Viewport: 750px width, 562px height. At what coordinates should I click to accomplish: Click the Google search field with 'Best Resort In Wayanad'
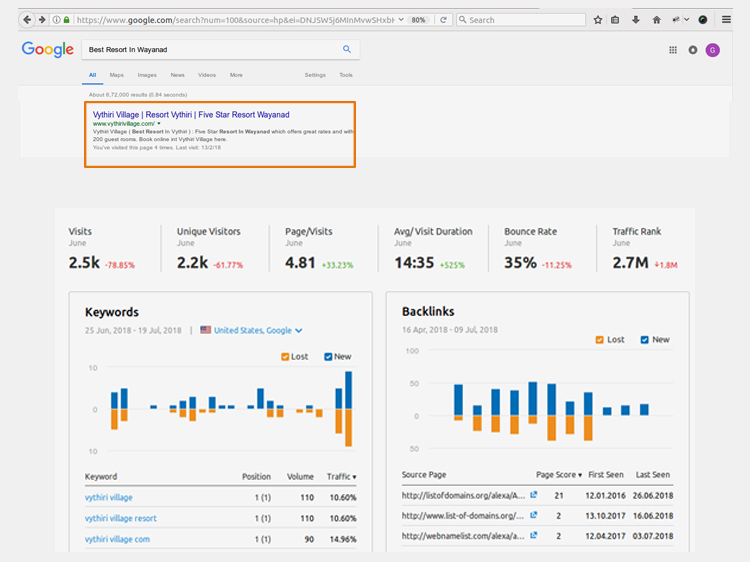[x=210, y=50]
